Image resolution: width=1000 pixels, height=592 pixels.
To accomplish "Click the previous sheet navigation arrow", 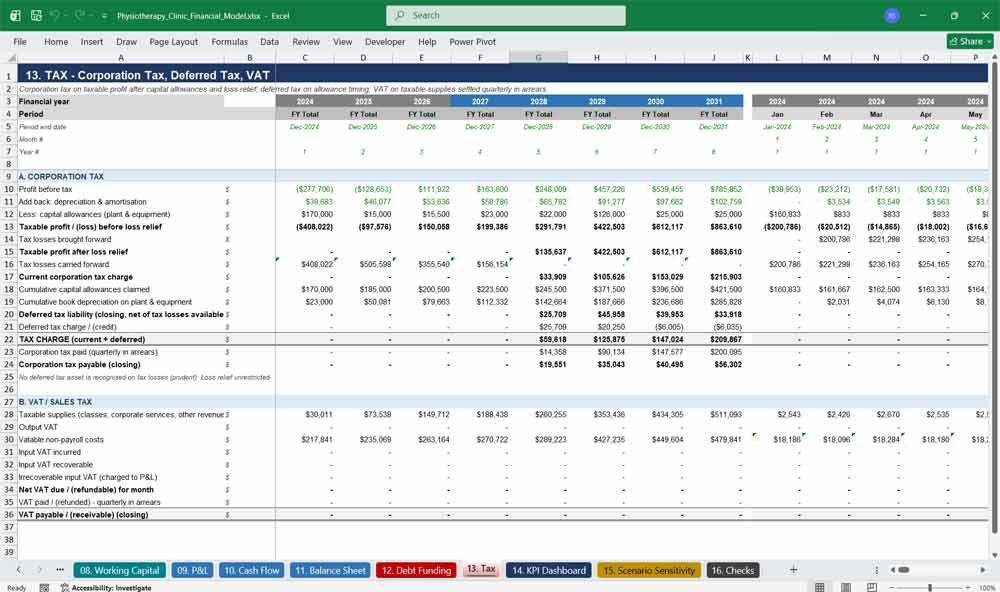I will pos(19,570).
